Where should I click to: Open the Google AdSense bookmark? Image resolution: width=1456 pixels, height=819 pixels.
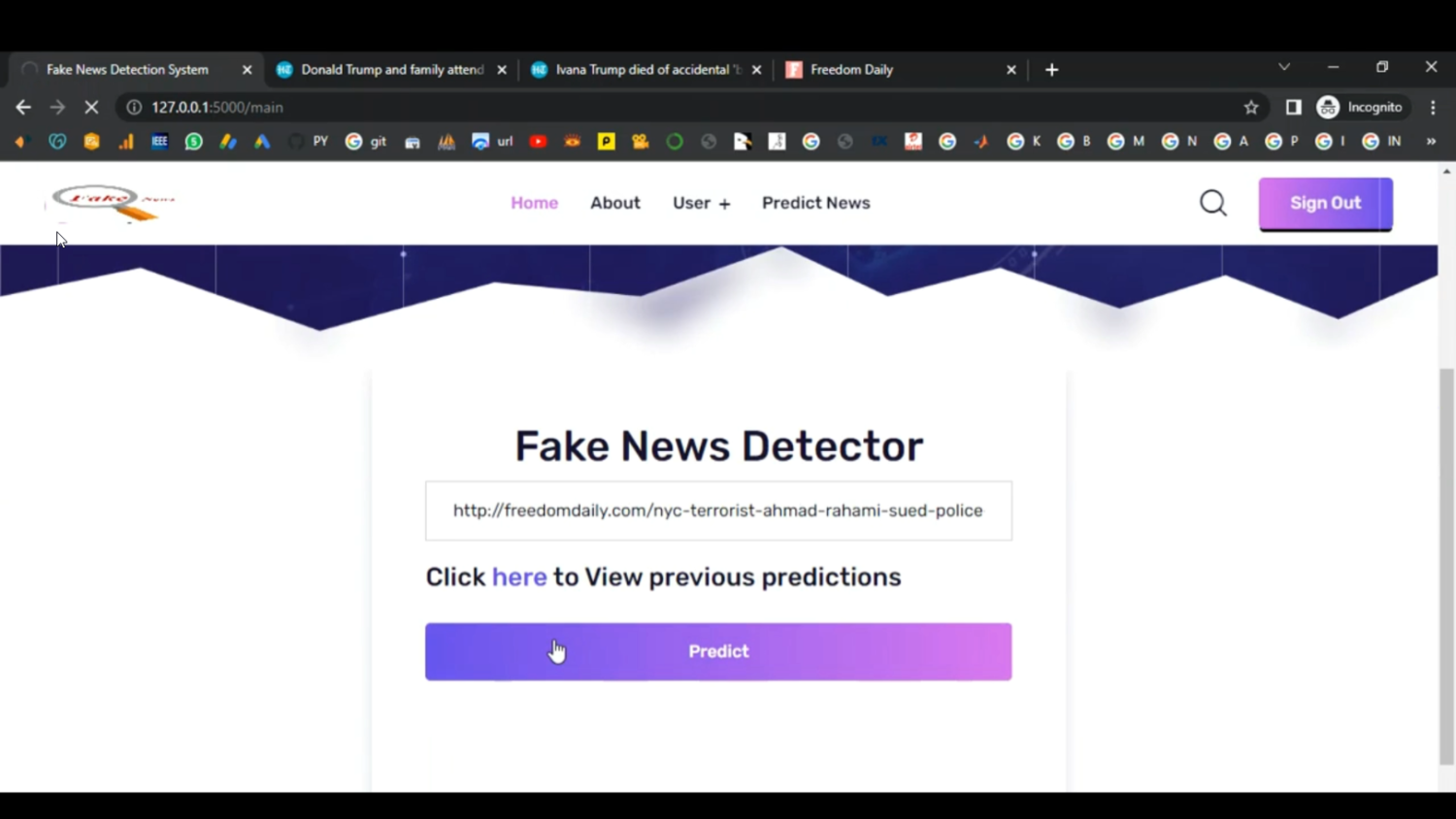click(228, 142)
